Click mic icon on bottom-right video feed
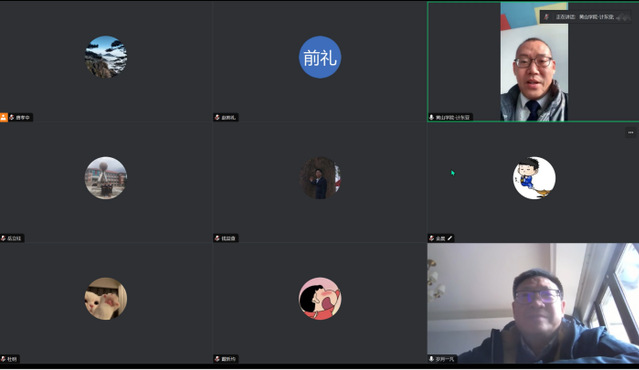This screenshot has width=639, height=370. click(432, 359)
